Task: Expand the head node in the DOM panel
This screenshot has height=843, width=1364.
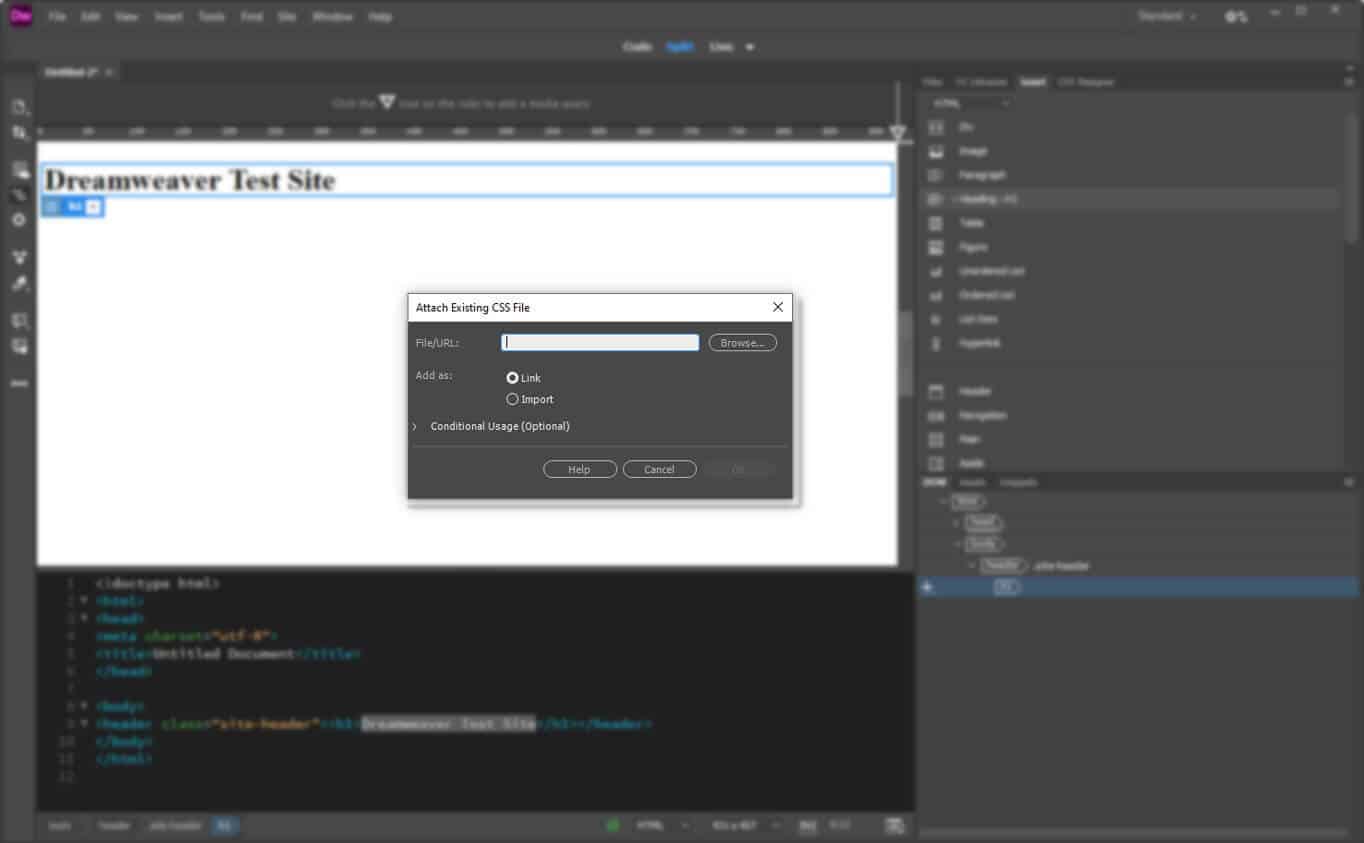Action: pos(956,522)
